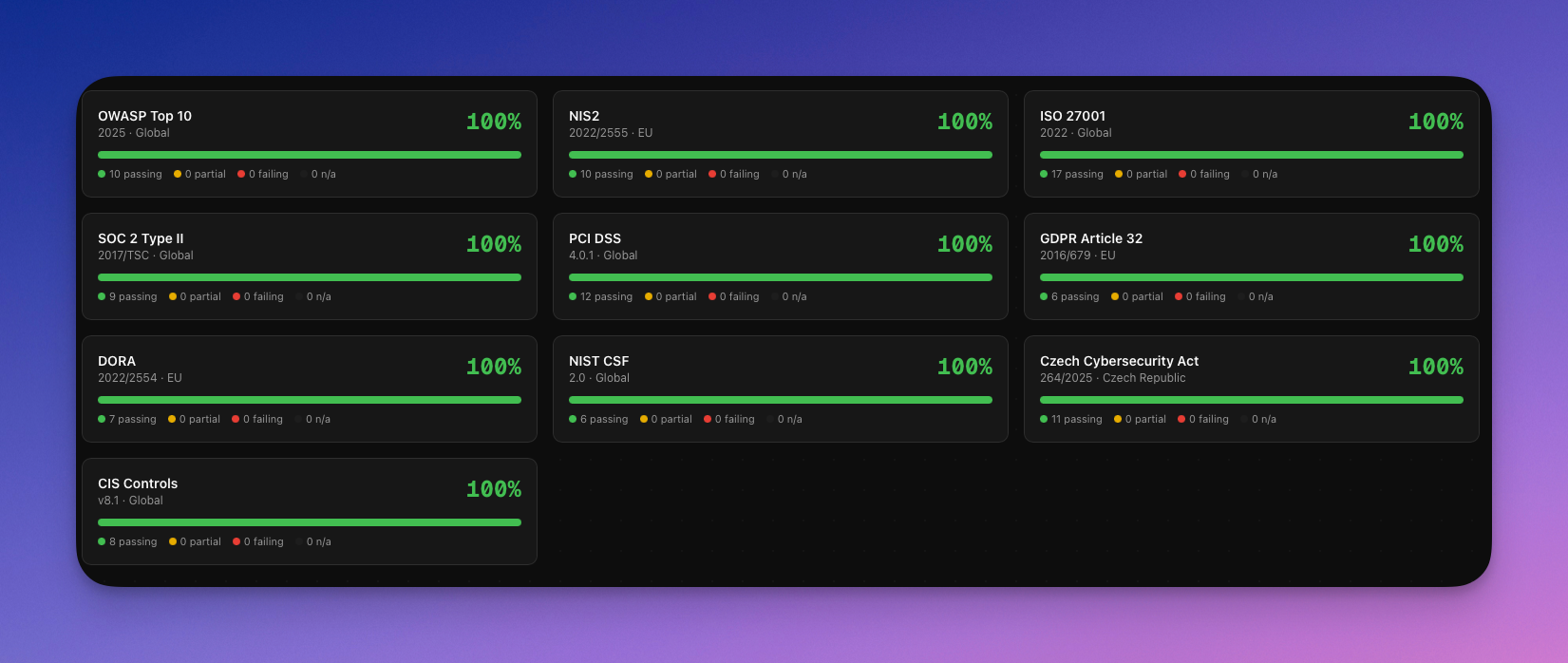This screenshot has width=1568, height=663.
Task: Click the NIST CSF progress bar
Action: click(781, 400)
